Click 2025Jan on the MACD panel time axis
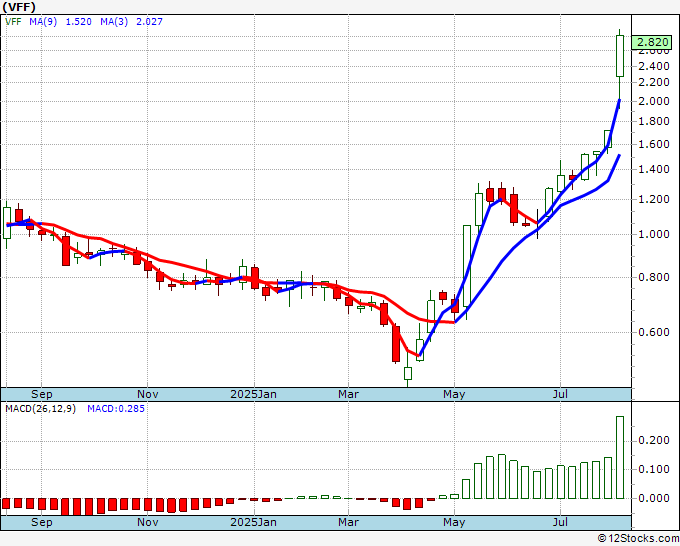Image resolution: width=680 pixels, height=546 pixels. [x=253, y=522]
